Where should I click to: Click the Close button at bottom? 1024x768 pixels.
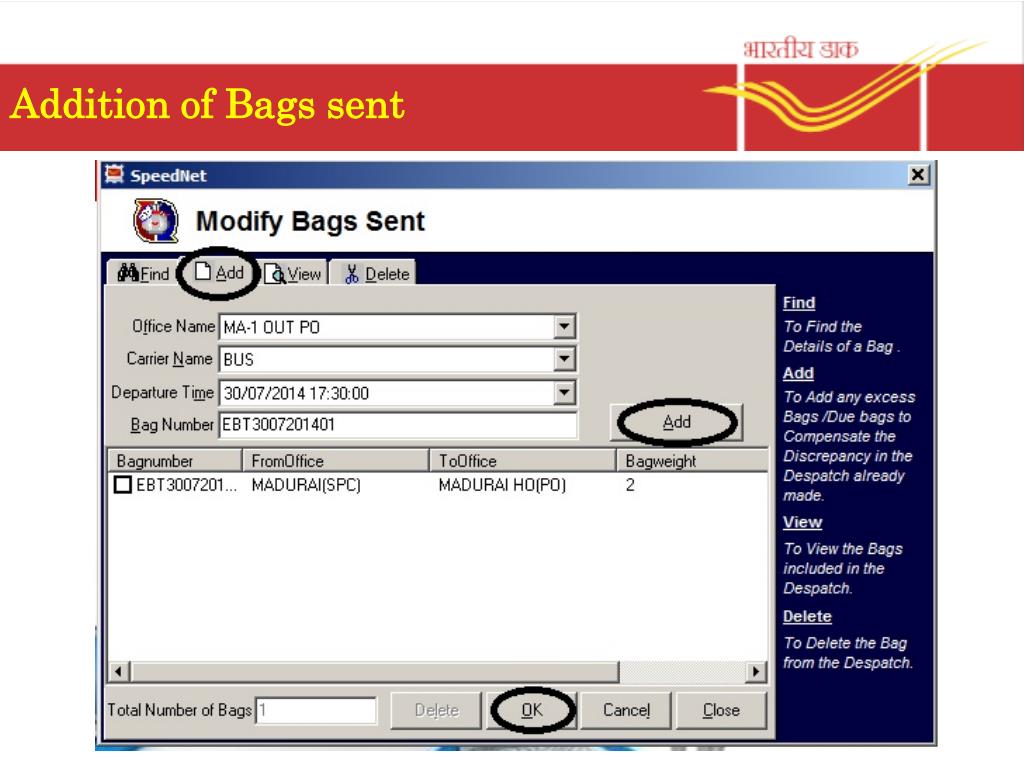click(x=721, y=710)
